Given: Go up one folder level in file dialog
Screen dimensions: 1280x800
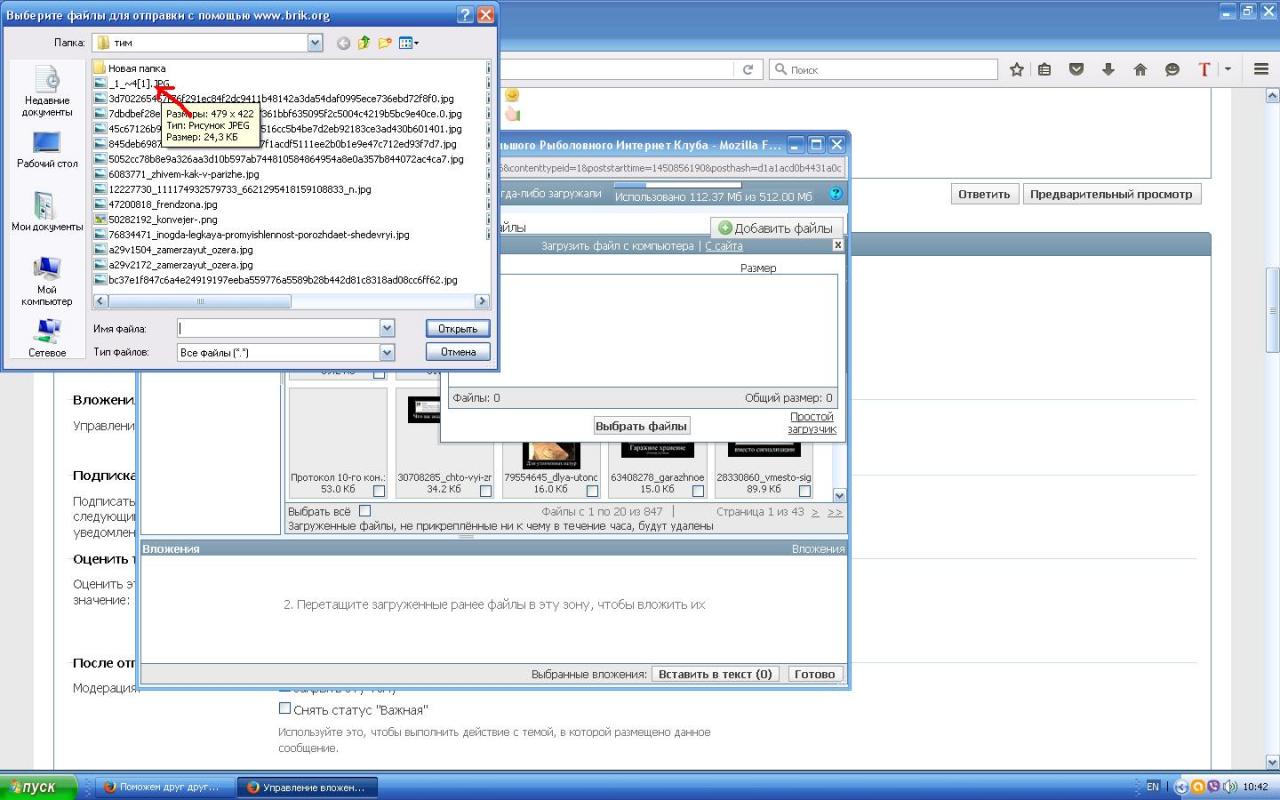Looking at the screenshot, I should 364,43.
